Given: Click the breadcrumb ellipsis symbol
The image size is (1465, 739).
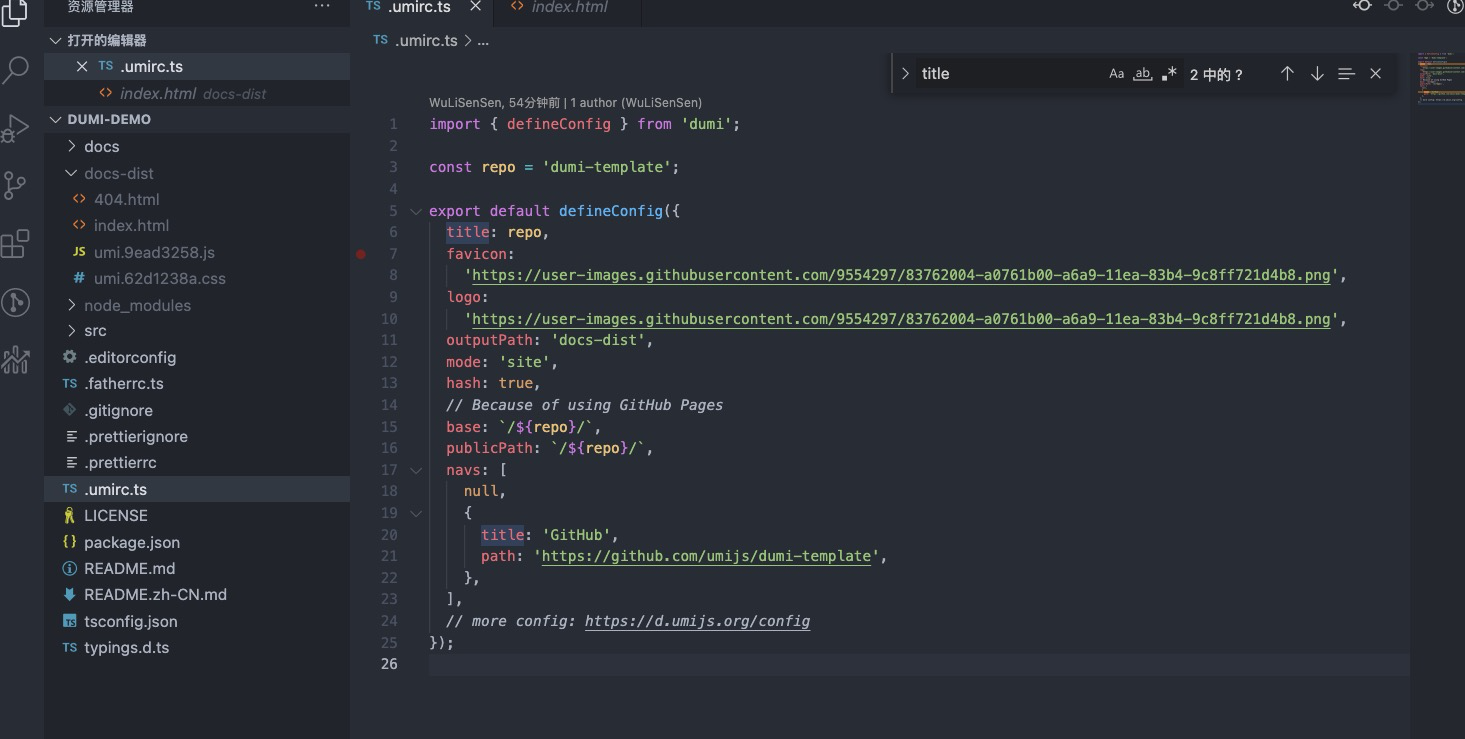Looking at the screenshot, I should pos(483,41).
